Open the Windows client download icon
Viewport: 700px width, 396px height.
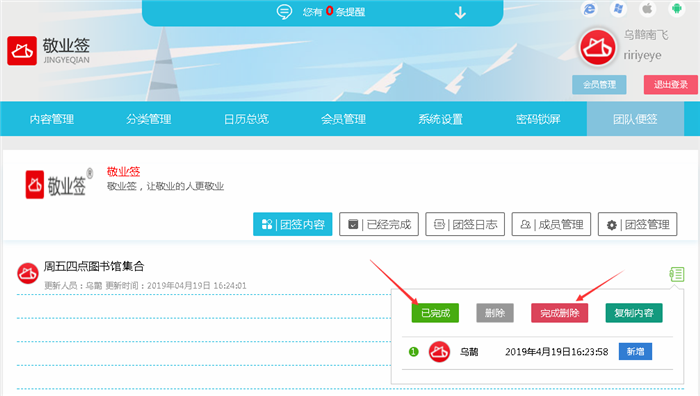click(618, 9)
